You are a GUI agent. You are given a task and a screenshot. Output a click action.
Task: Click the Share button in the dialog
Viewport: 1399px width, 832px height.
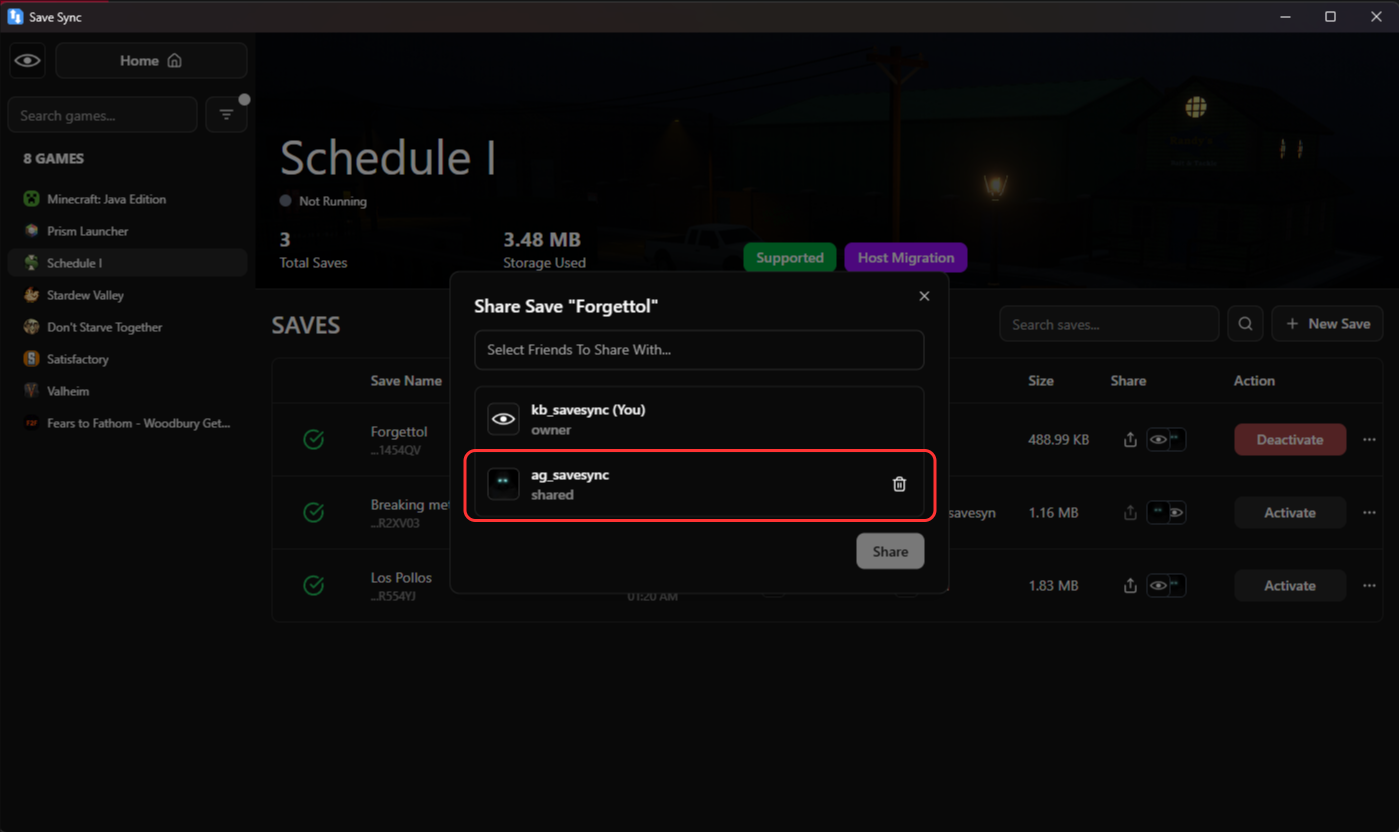890,551
